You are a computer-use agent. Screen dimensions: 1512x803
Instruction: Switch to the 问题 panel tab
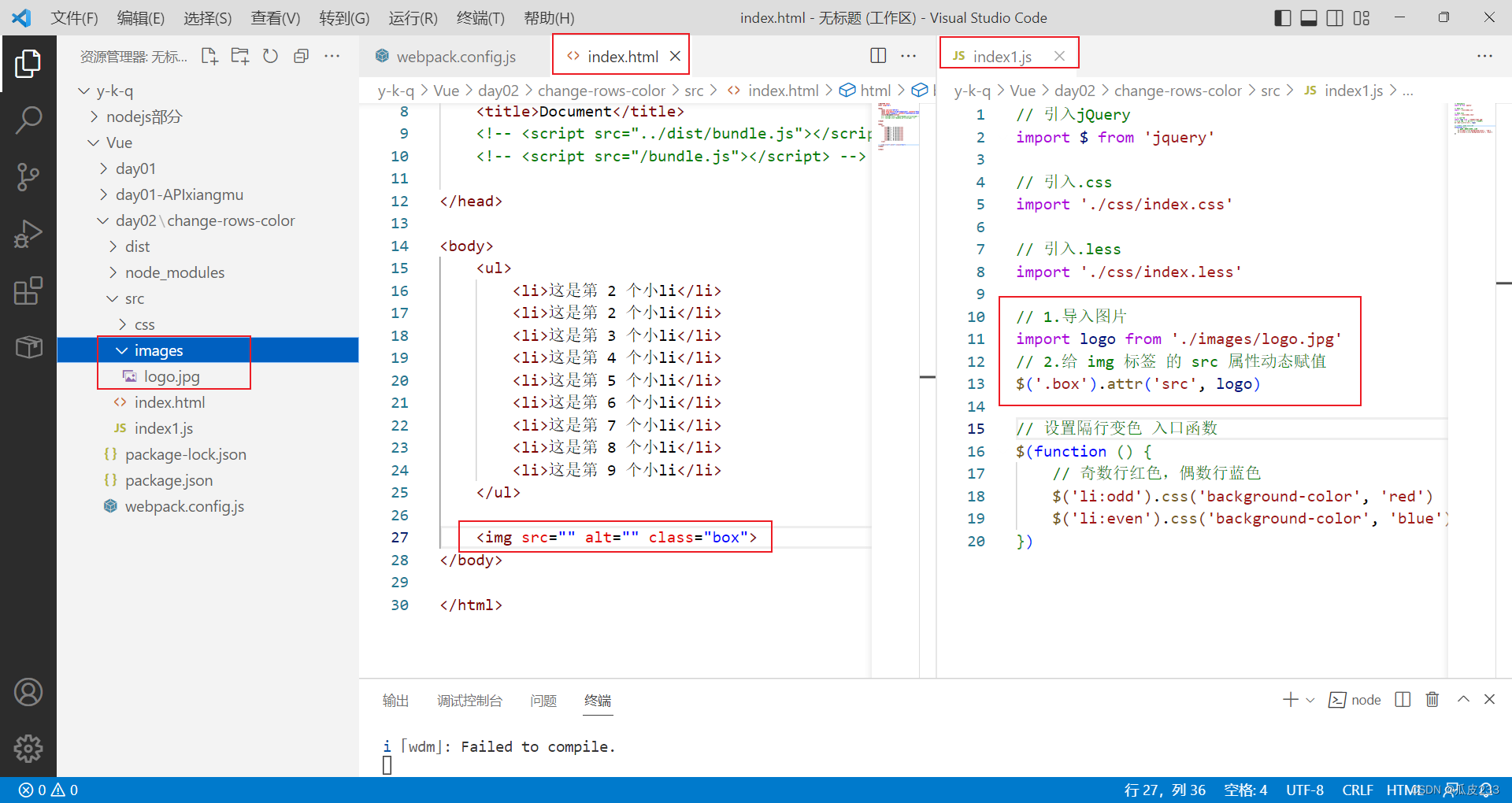click(543, 700)
